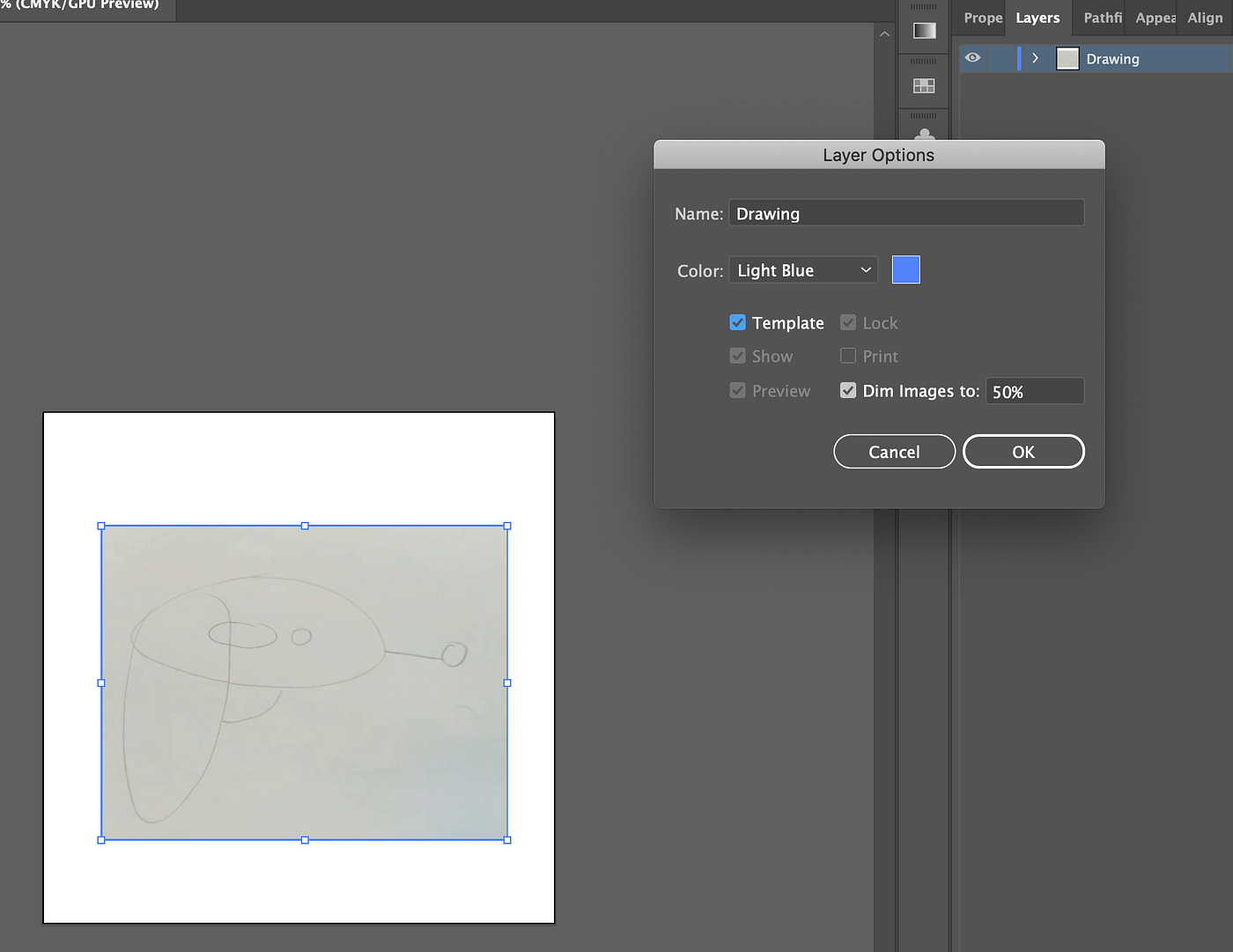Switch to the Properties tab
Screen dimensions: 1233x952
coord(982,18)
